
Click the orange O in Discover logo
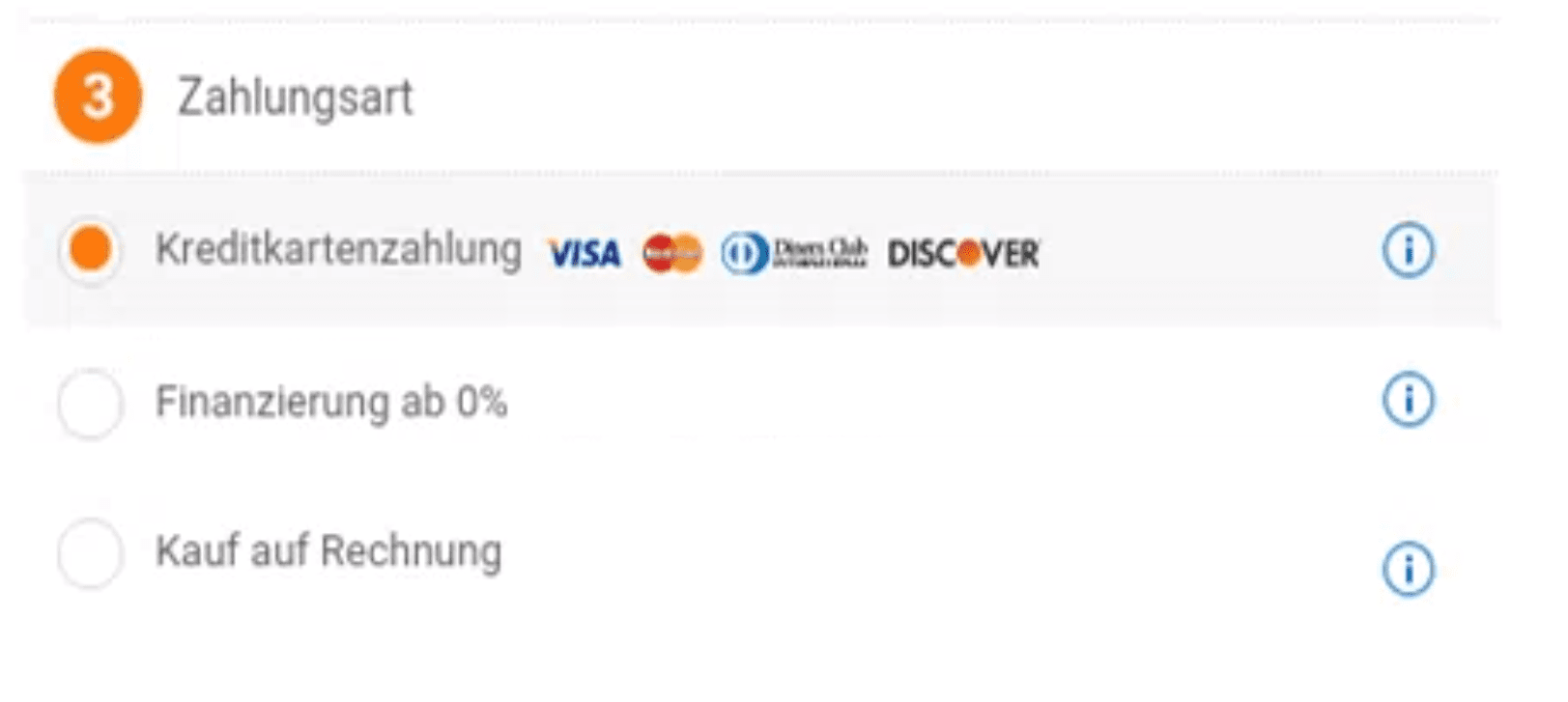(968, 254)
